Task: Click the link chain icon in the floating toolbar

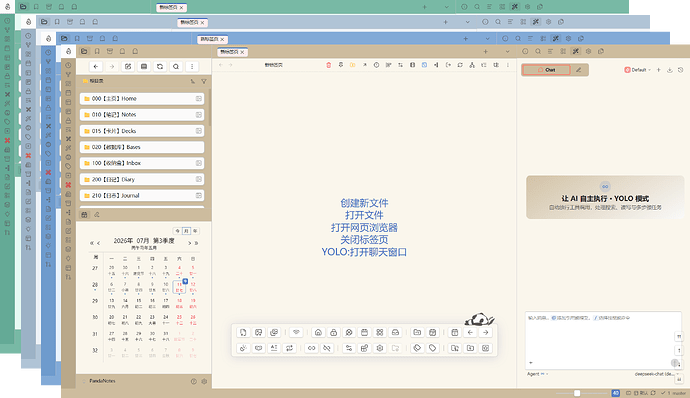Action: pyautogui.click(x=312, y=348)
